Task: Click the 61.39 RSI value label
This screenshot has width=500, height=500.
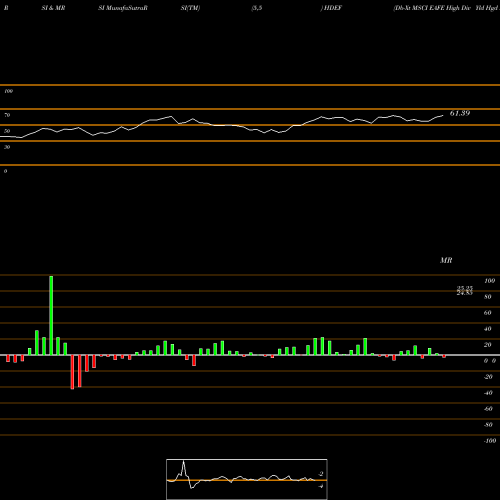Action: click(x=460, y=113)
